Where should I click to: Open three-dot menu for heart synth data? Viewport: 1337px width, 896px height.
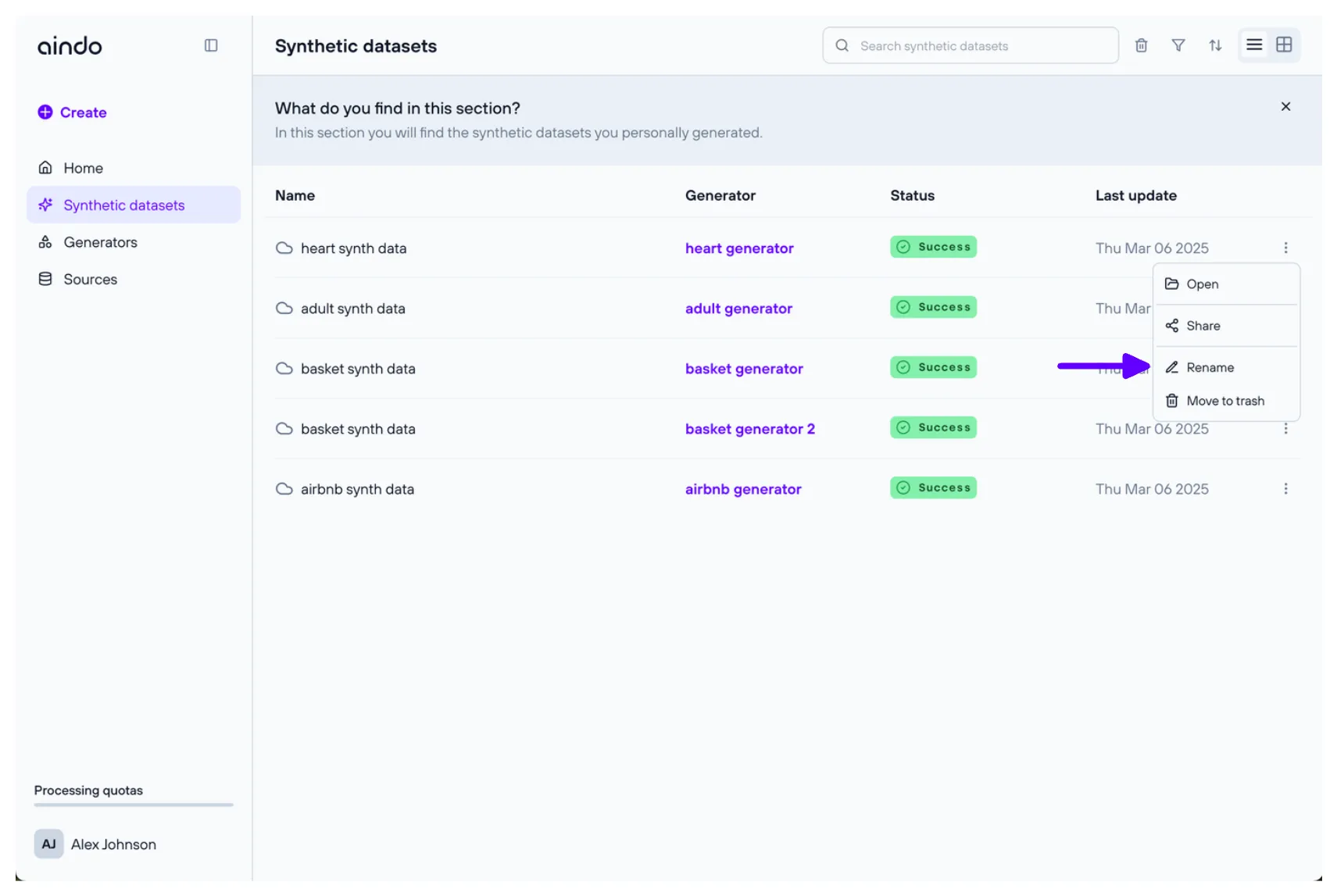1285,248
